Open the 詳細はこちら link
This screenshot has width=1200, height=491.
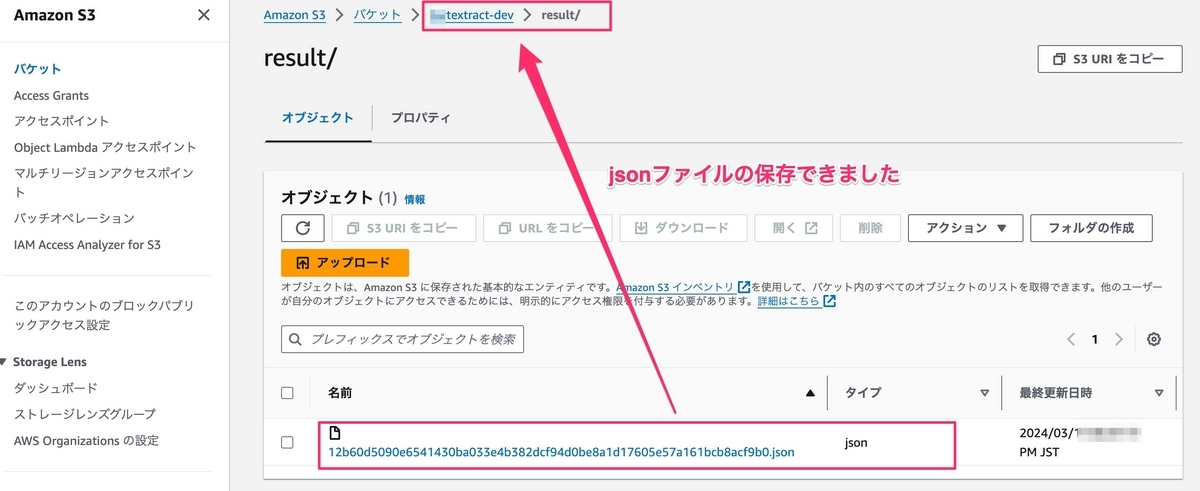(x=789, y=301)
